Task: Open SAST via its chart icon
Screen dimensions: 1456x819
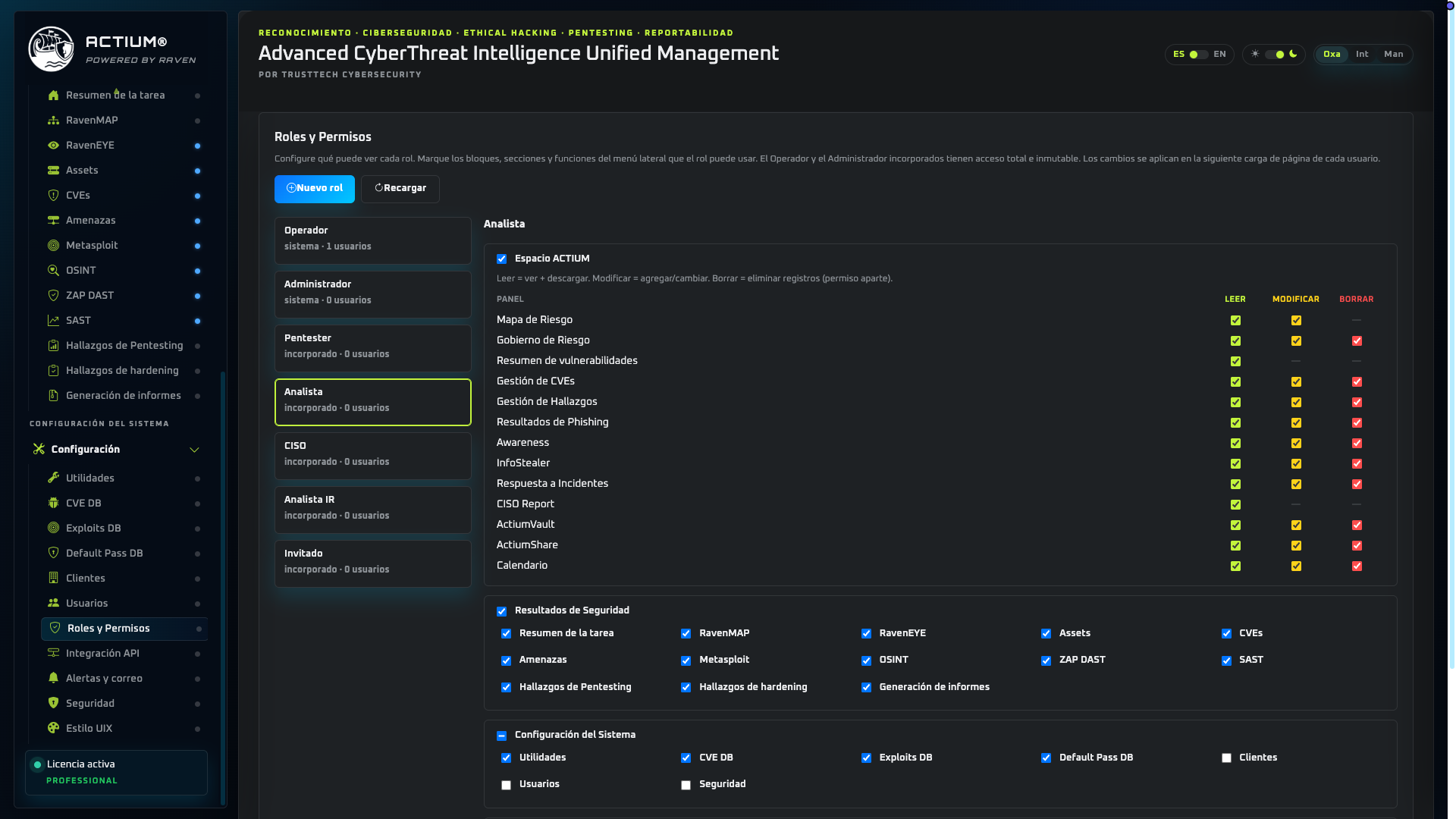Action: (x=53, y=321)
